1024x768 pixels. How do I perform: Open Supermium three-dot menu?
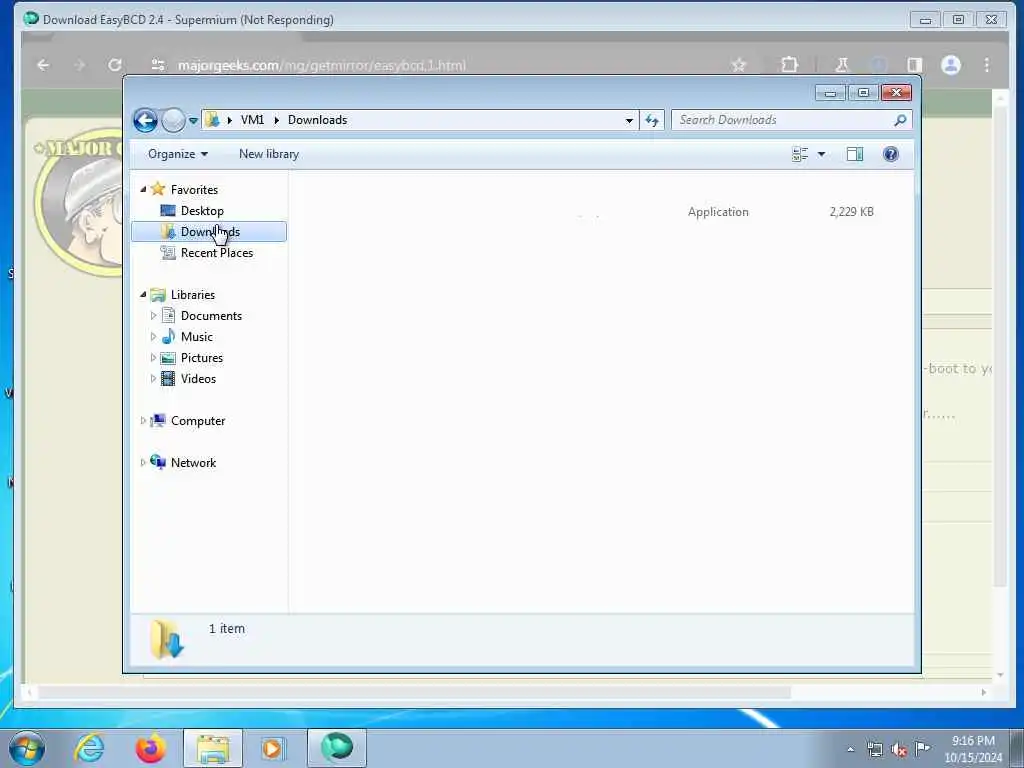(x=987, y=65)
